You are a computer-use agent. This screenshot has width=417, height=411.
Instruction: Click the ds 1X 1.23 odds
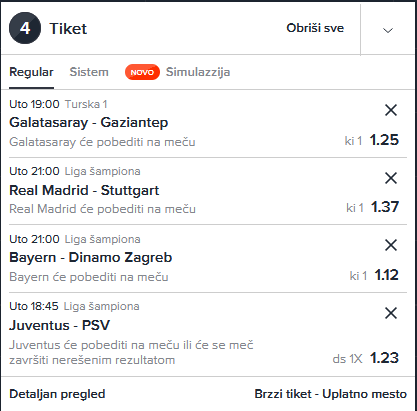tap(366, 358)
